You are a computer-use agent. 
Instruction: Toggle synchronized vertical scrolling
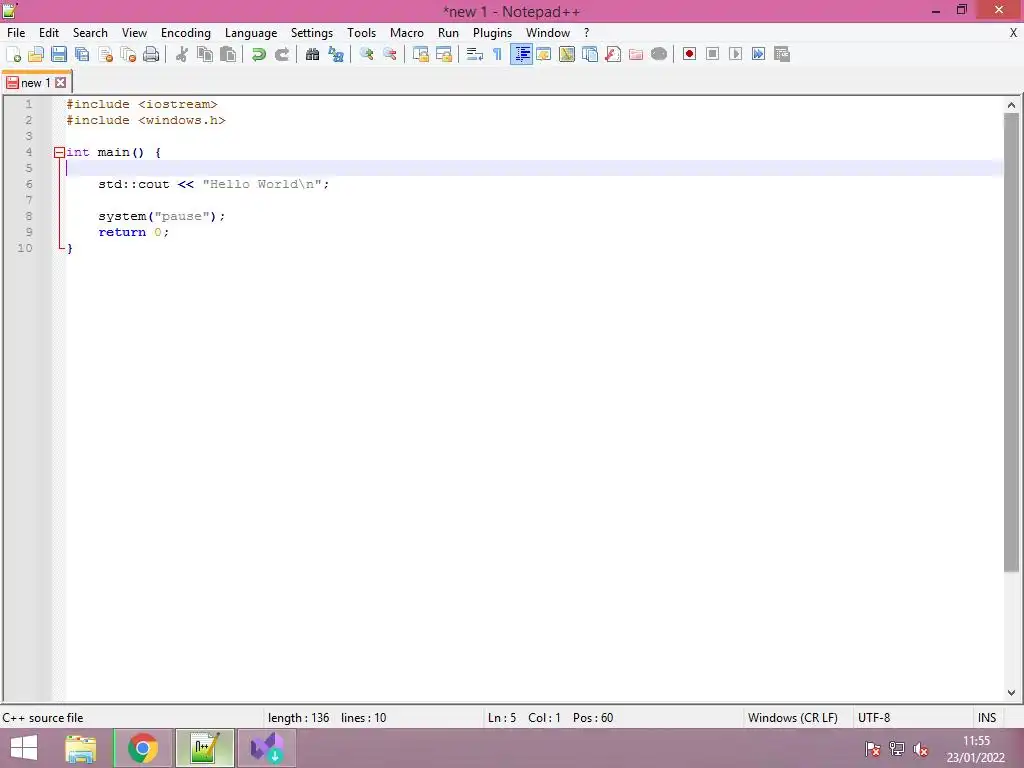point(421,54)
